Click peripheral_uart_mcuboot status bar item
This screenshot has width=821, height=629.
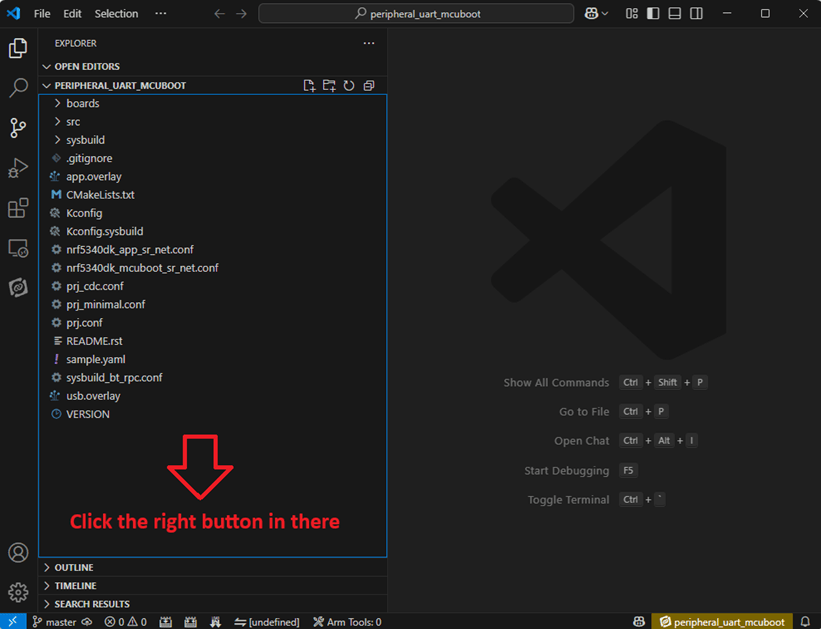(x=721, y=622)
